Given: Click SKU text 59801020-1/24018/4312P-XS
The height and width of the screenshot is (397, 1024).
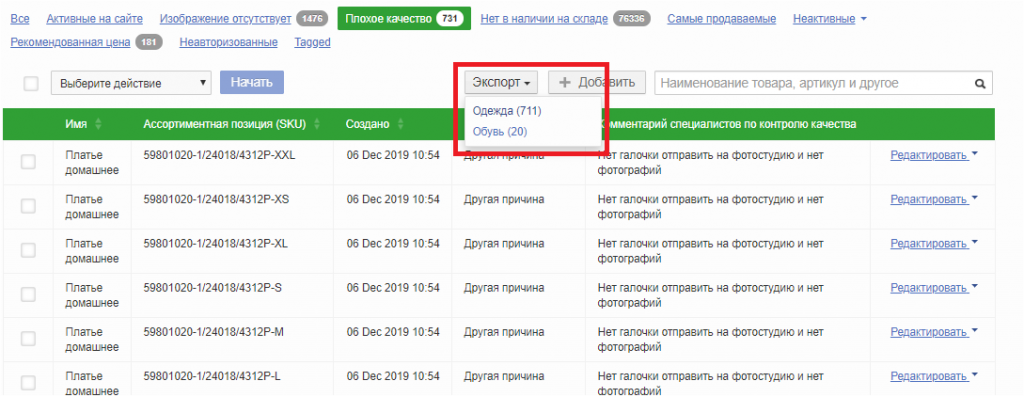Looking at the screenshot, I should click(x=216, y=199).
